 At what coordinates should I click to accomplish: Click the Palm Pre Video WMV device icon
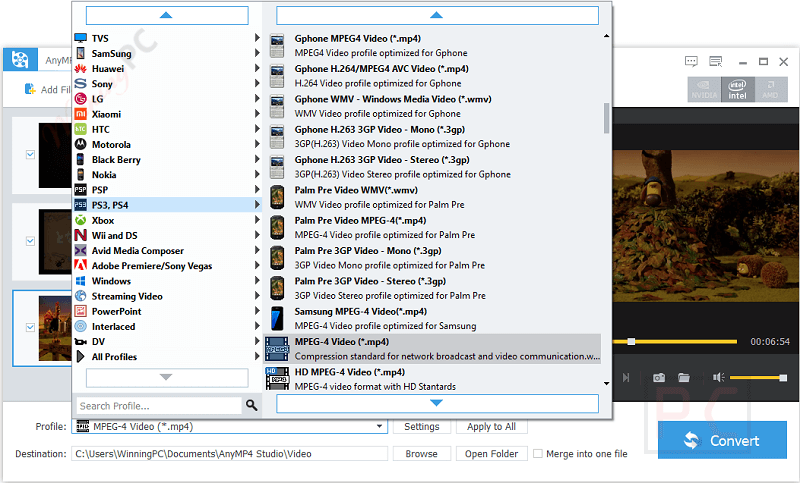[277, 197]
